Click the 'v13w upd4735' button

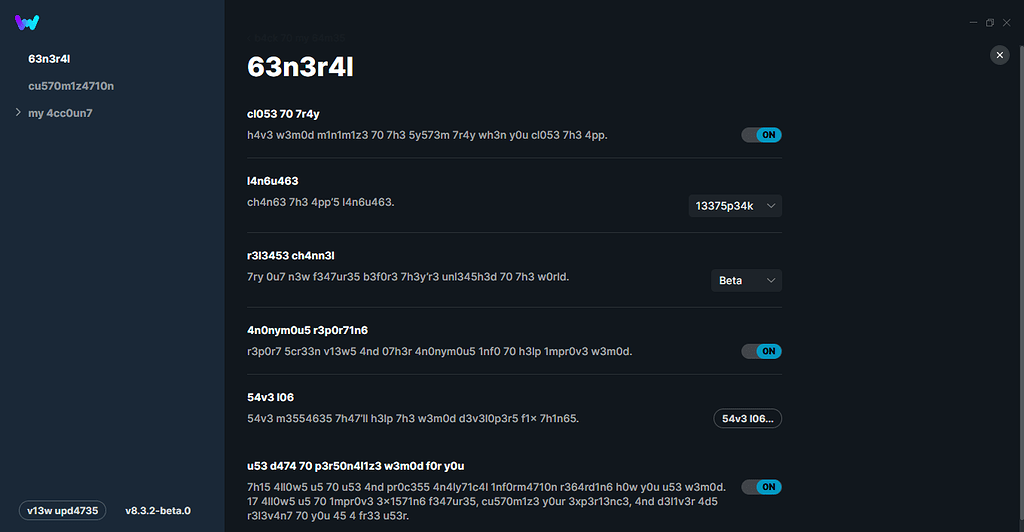[62, 510]
